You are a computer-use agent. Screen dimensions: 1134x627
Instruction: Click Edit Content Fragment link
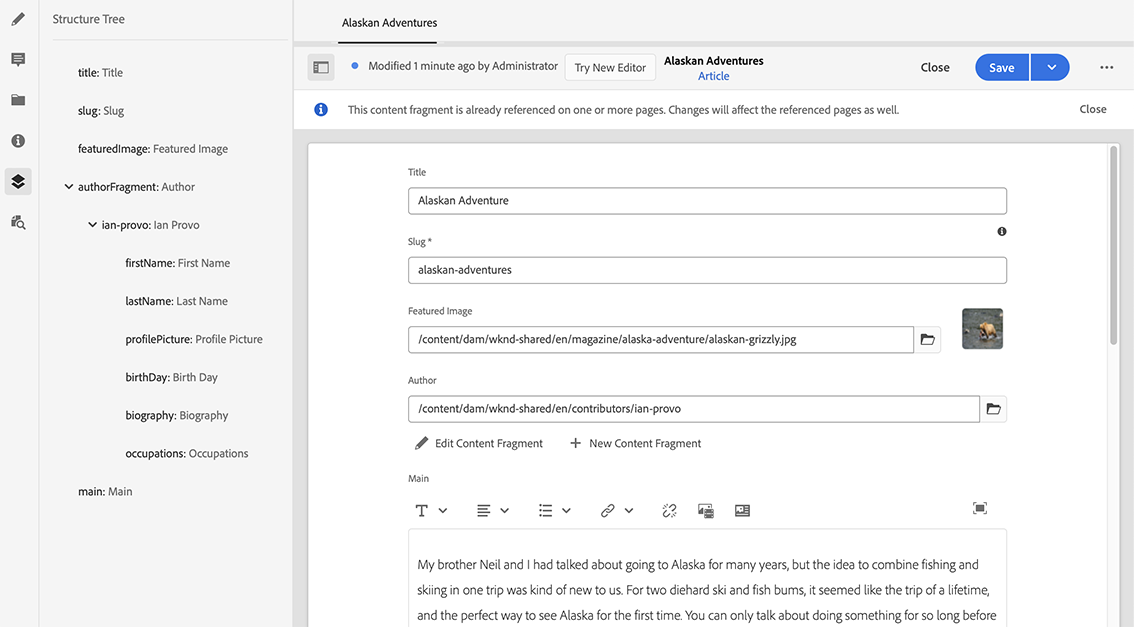[x=479, y=444]
